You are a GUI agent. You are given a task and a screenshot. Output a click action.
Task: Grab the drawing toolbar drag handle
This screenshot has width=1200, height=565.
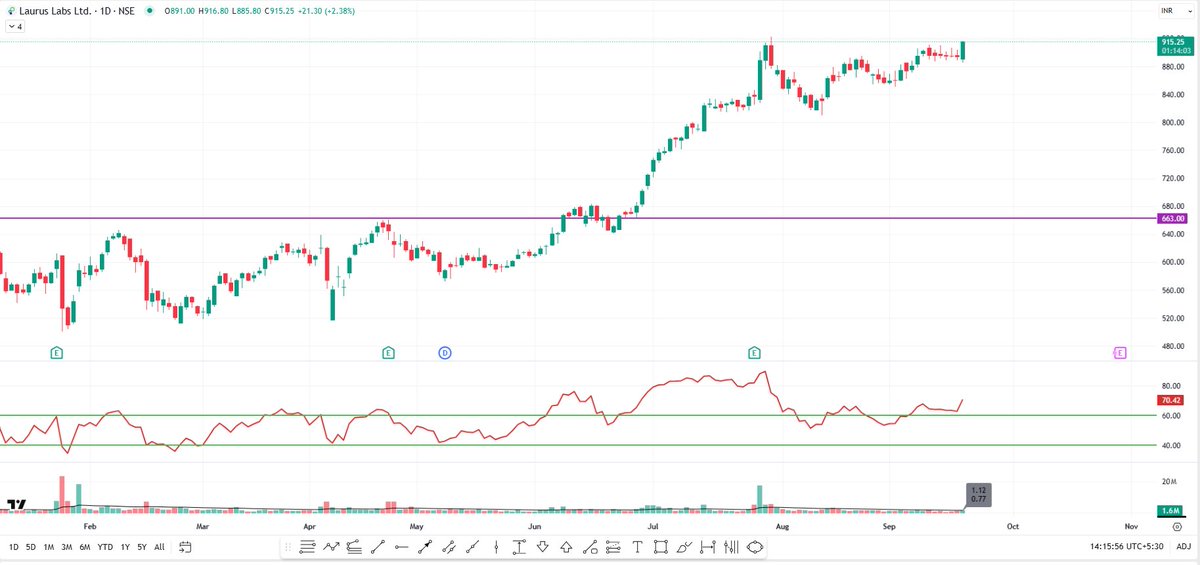[x=287, y=547]
